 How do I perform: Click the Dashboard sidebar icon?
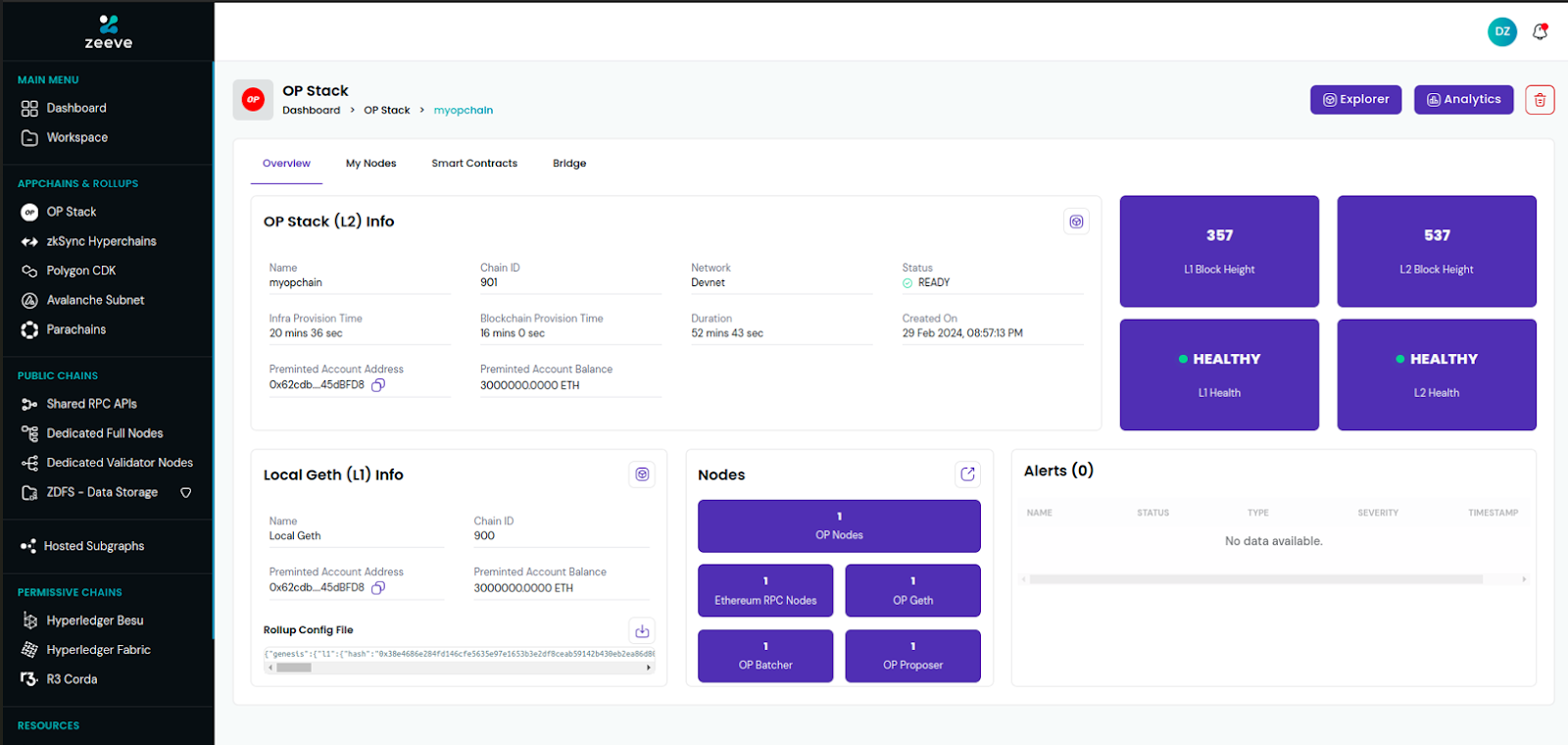click(29, 108)
